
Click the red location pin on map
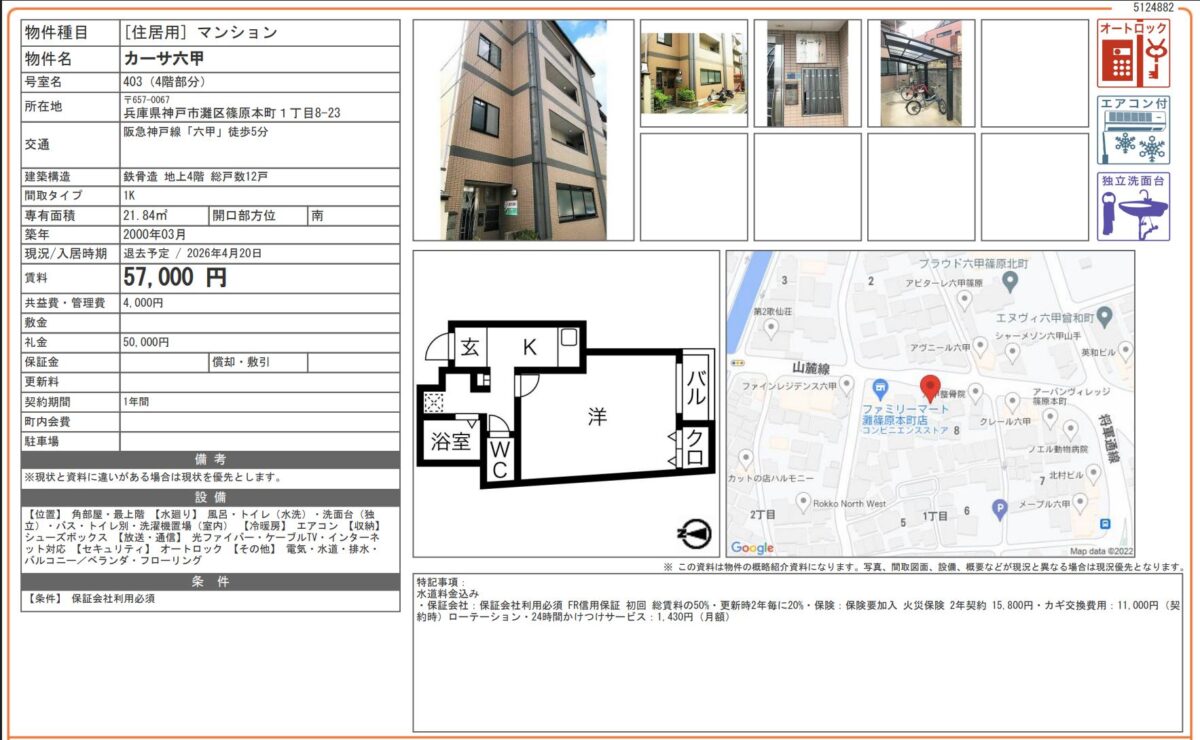pyautogui.click(x=930, y=388)
